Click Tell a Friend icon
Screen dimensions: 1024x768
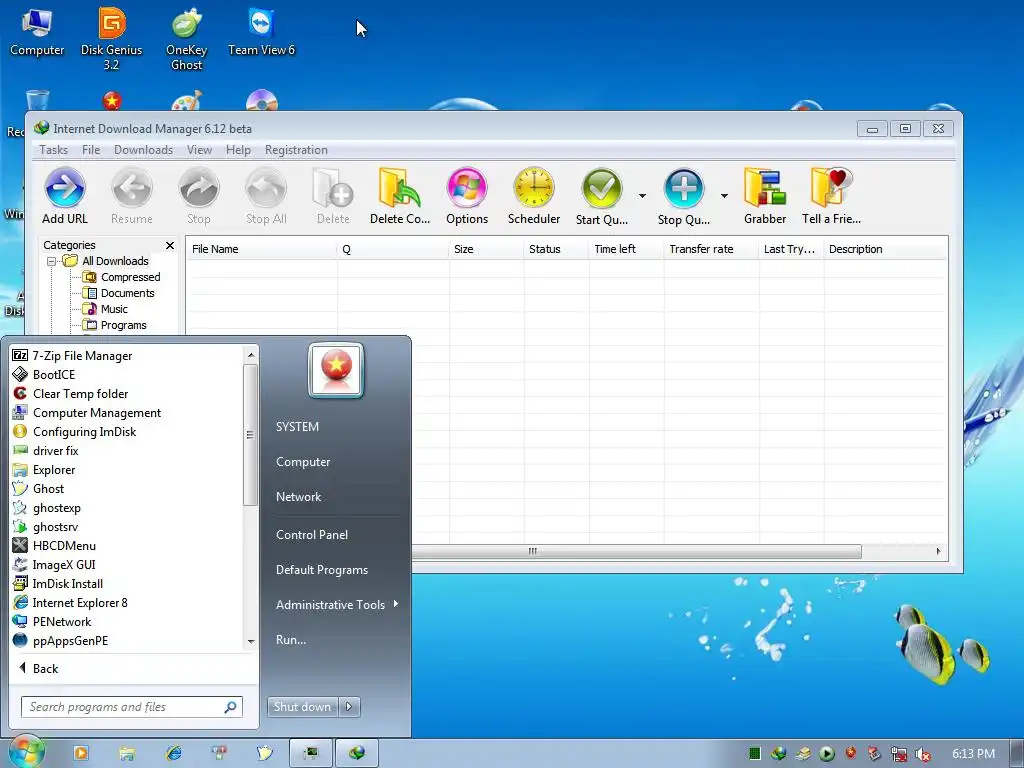click(831, 196)
